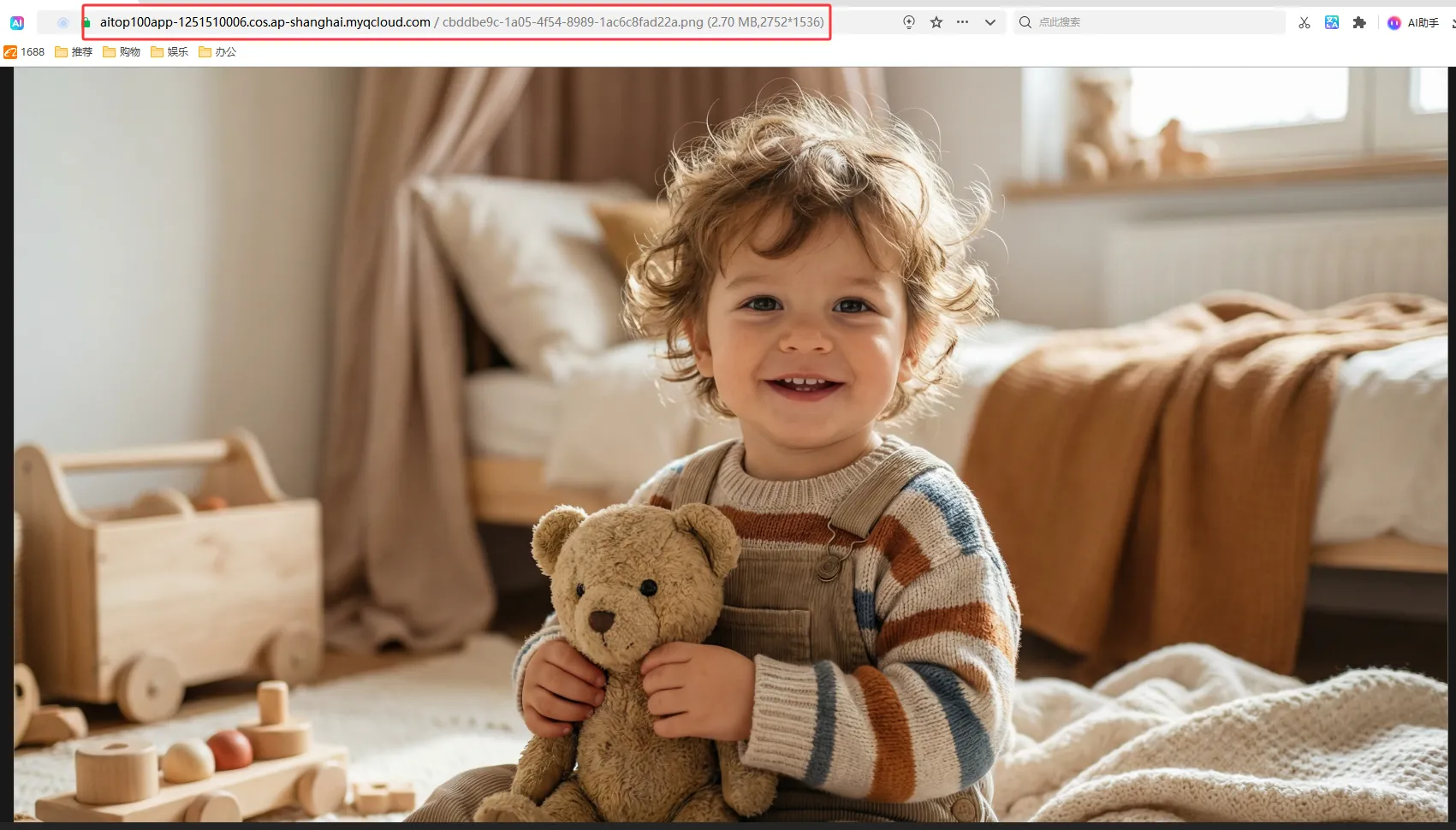Viewport: 1456px width, 830px height.
Task: Open the three-dot more options menu
Action: tap(963, 22)
